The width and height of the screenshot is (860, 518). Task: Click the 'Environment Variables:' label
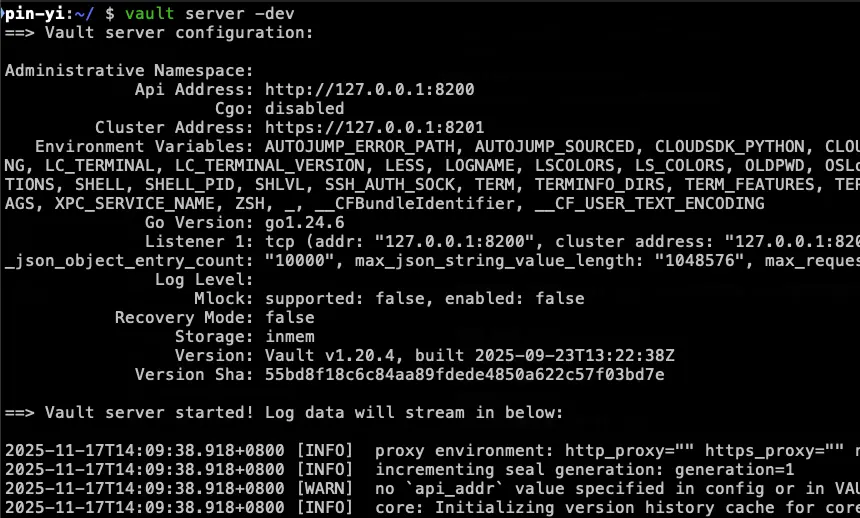tap(144, 147)
